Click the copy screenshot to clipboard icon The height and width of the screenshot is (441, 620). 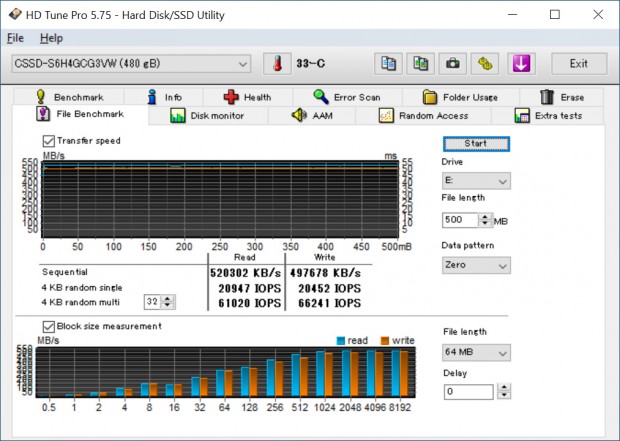[x=421, y=64]
